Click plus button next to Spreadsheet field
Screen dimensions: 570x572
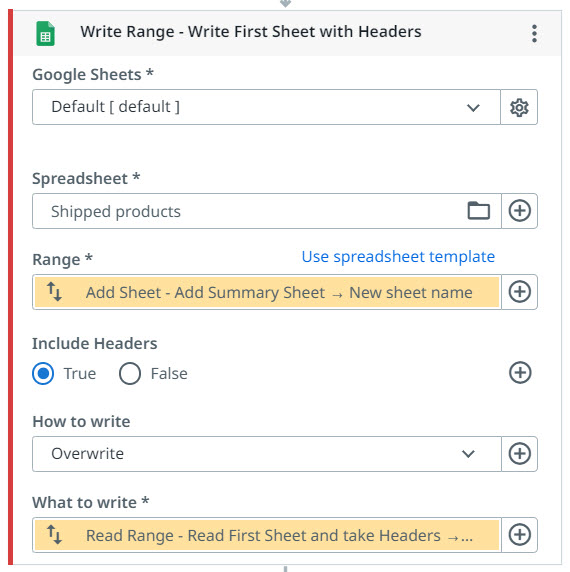point(519,210)
